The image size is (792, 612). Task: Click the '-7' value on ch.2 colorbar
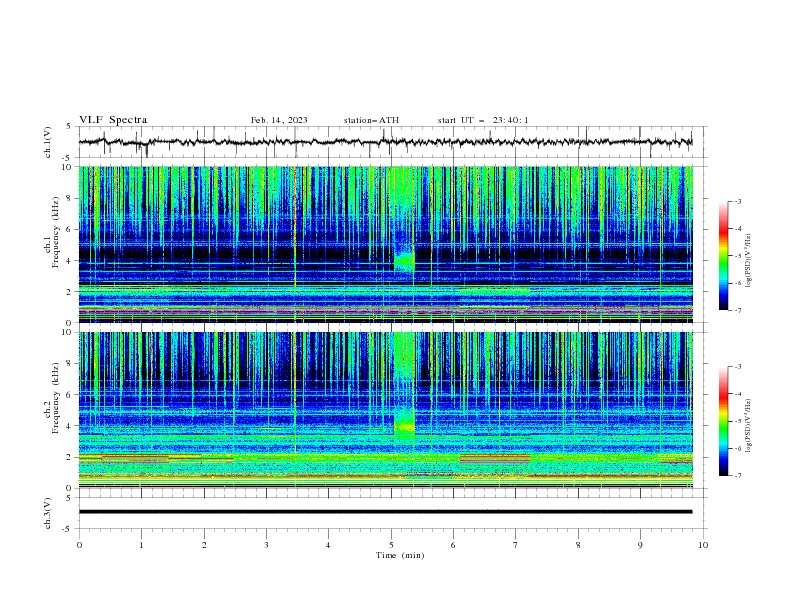(x=737, y=476)
